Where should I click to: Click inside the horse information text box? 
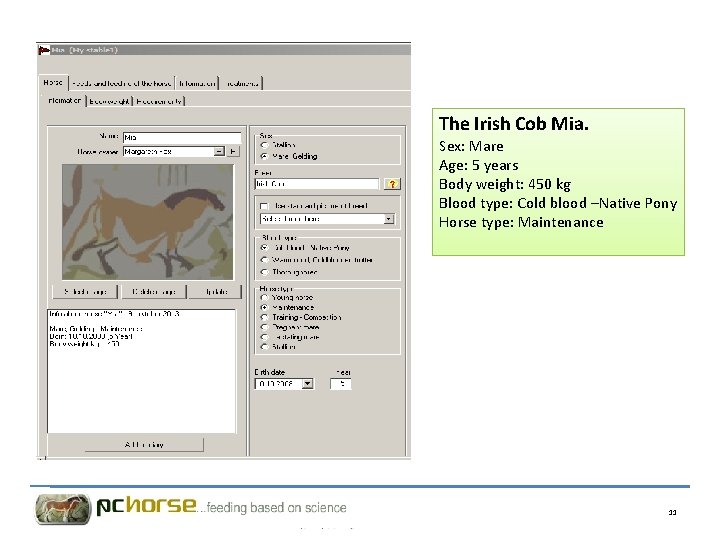click(x=141, y=371)
